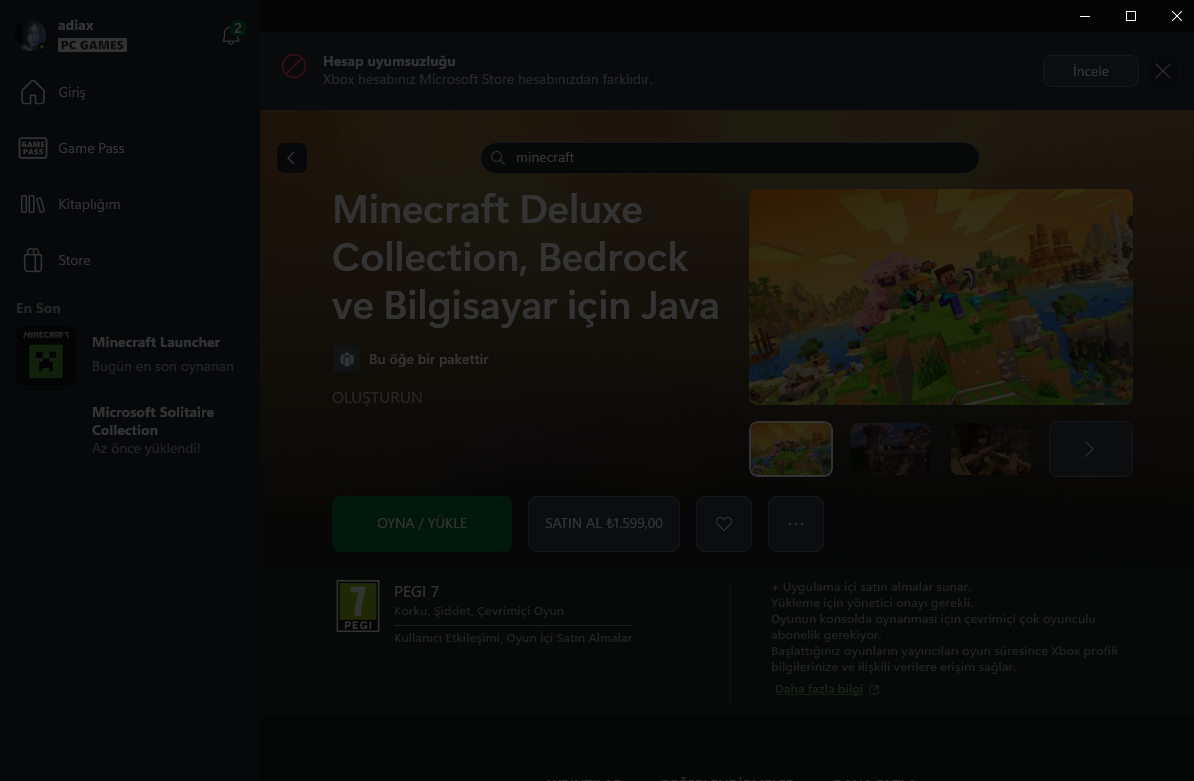This screenshot has height=781, width=1194.
Task: Click the Korku, Şiddet, Çevrimiçi Oyun text
Action: click(479, 610)
